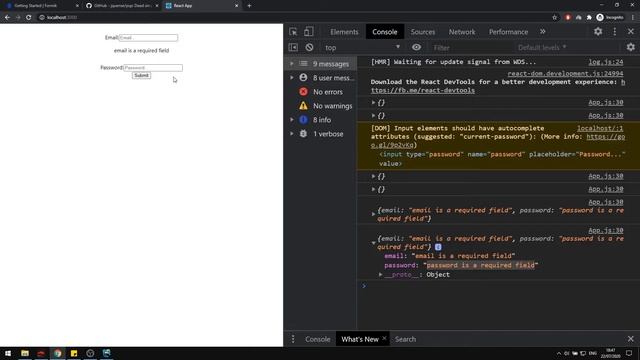Image resolution: width=640 pixels, height=360 pixels.
Task: Open the Windows Start menu
Action: pyautogui.click(x=8, y=353)
